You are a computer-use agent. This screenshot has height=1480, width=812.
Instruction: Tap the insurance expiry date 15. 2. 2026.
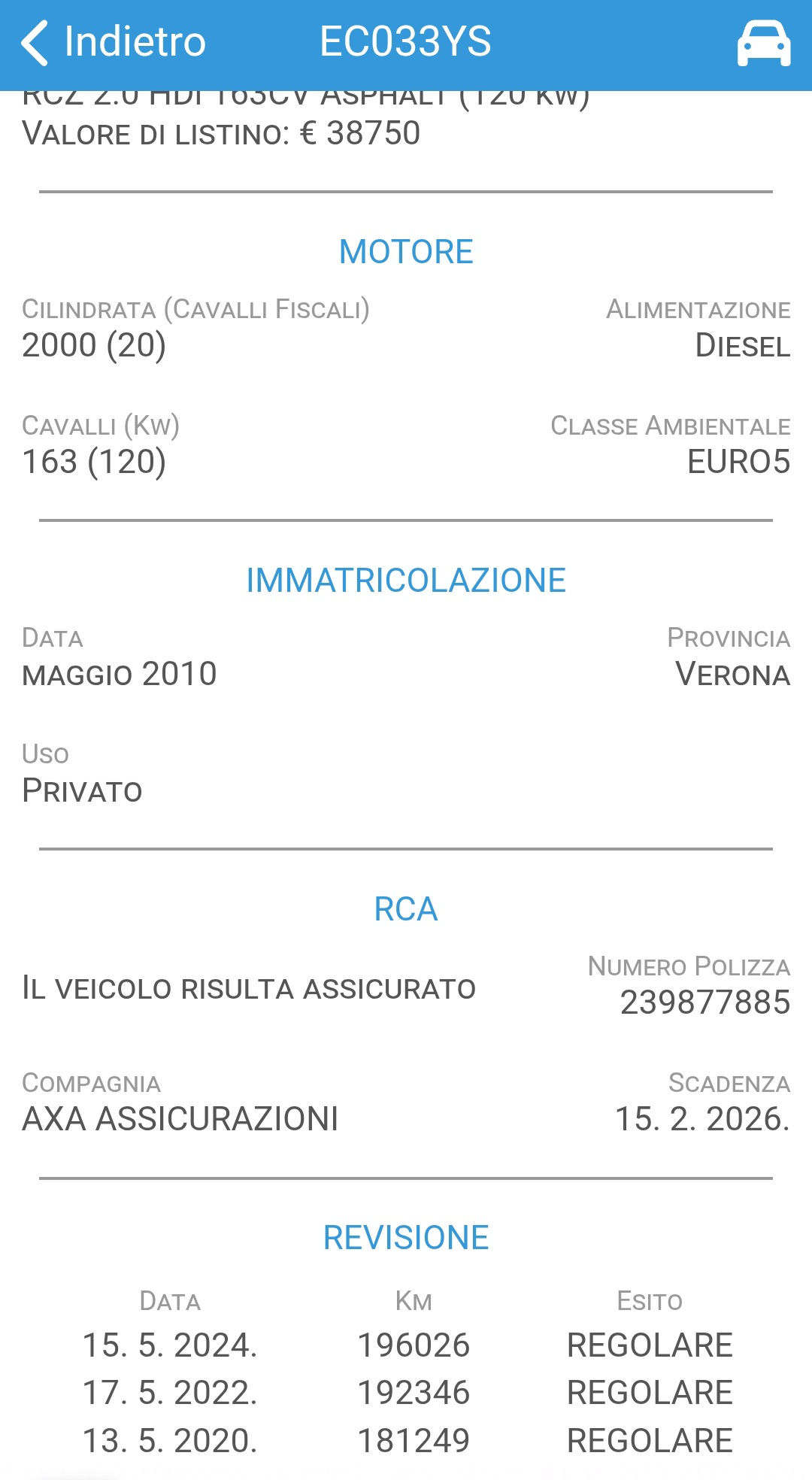pos(702,1119)
